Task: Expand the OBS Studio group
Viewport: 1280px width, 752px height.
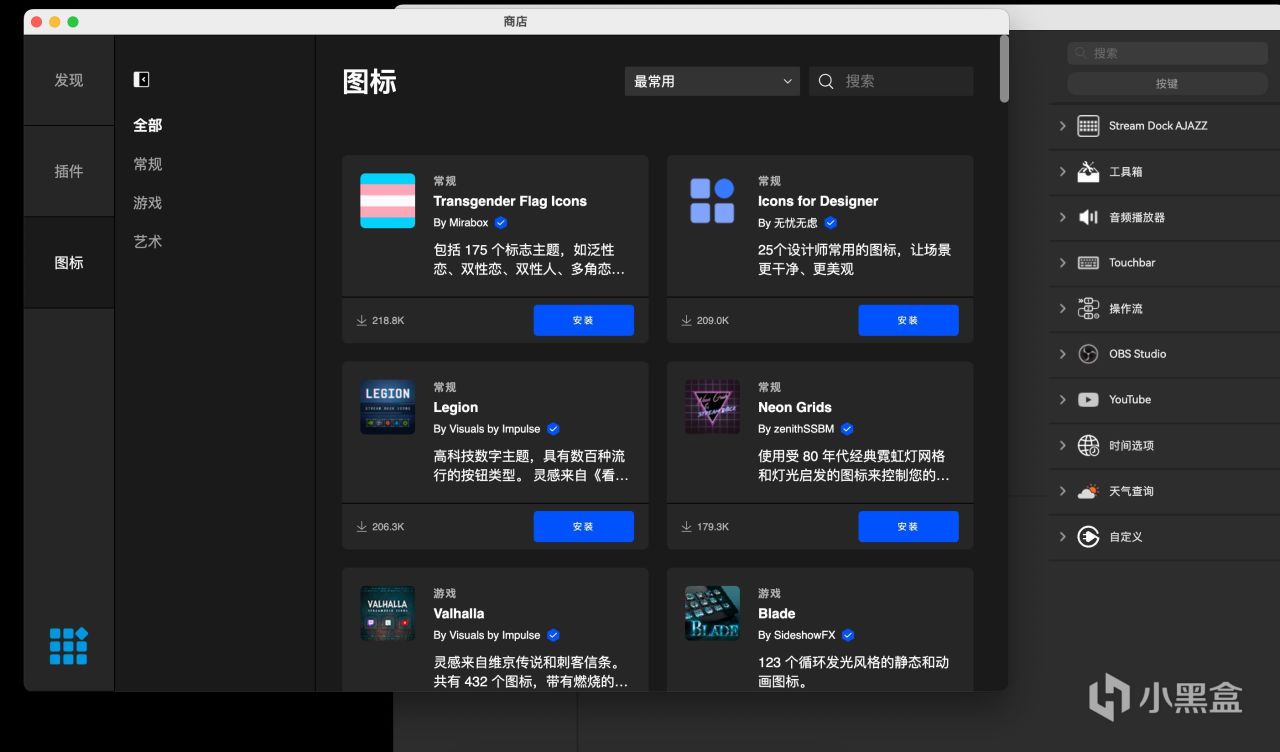Action: [1062, 354]
